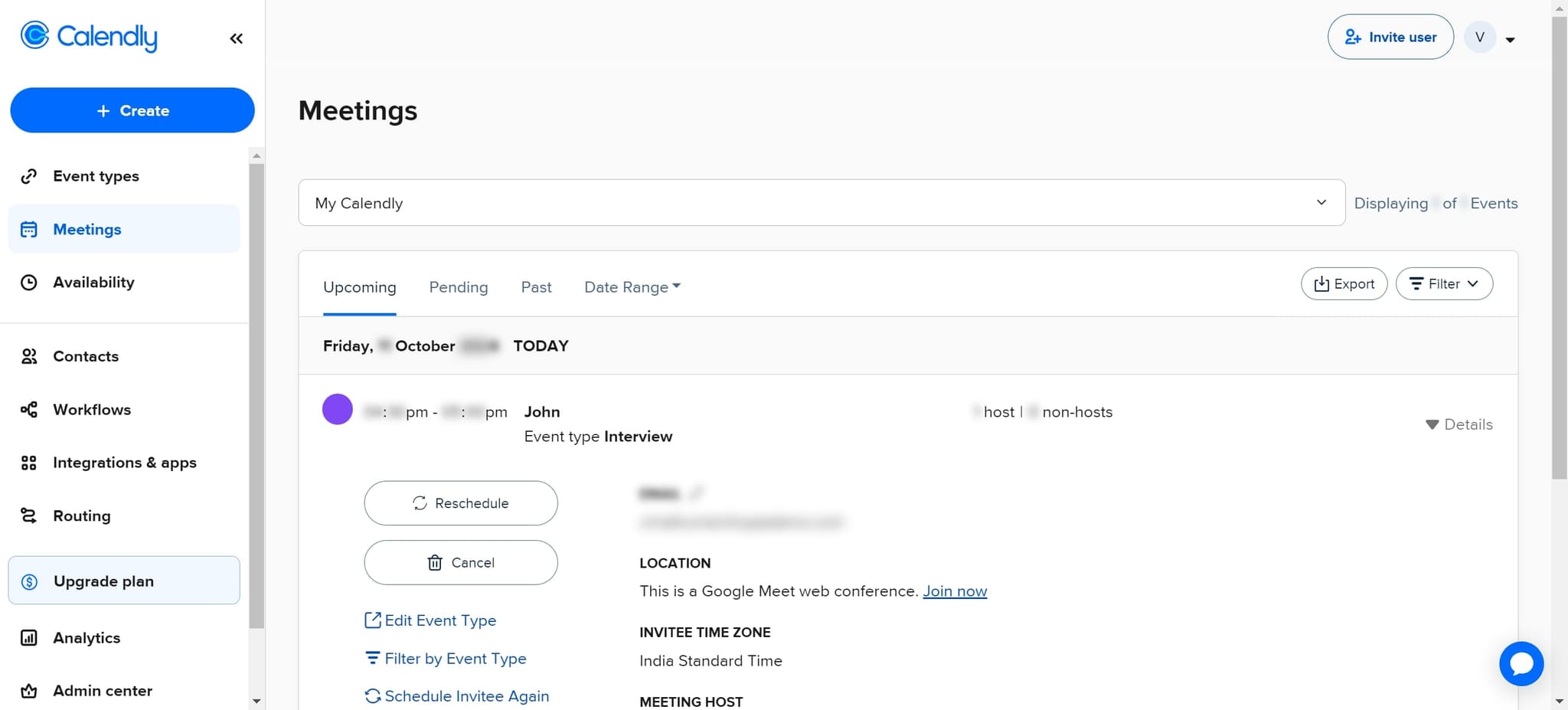The width and height of the screenshot is (1568, 710).
Task: Open Integrations & apps
Action: click(124, 463)
